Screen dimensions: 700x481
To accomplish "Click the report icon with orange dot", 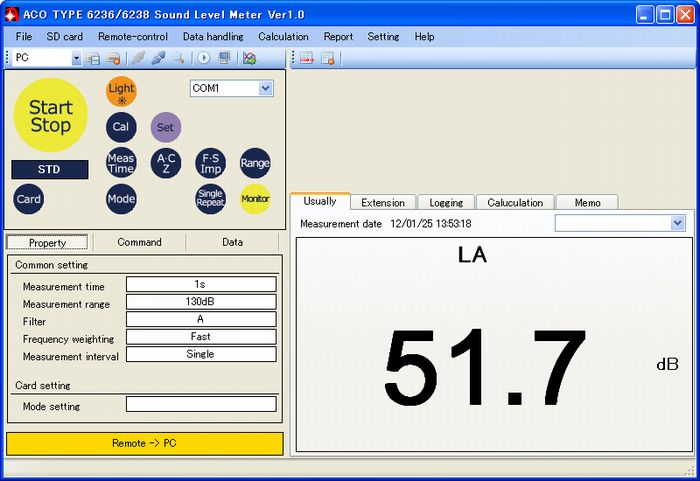I will pos(328,58).
